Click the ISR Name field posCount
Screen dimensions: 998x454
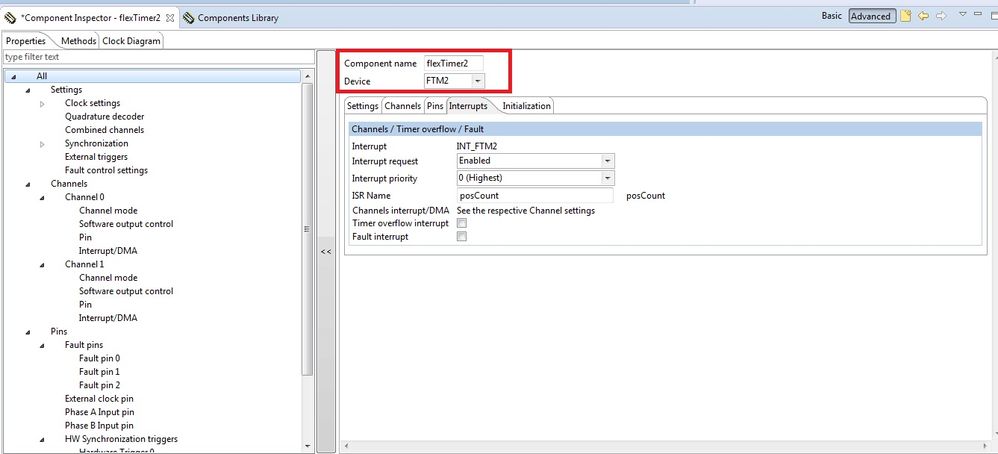click(535, 195)
